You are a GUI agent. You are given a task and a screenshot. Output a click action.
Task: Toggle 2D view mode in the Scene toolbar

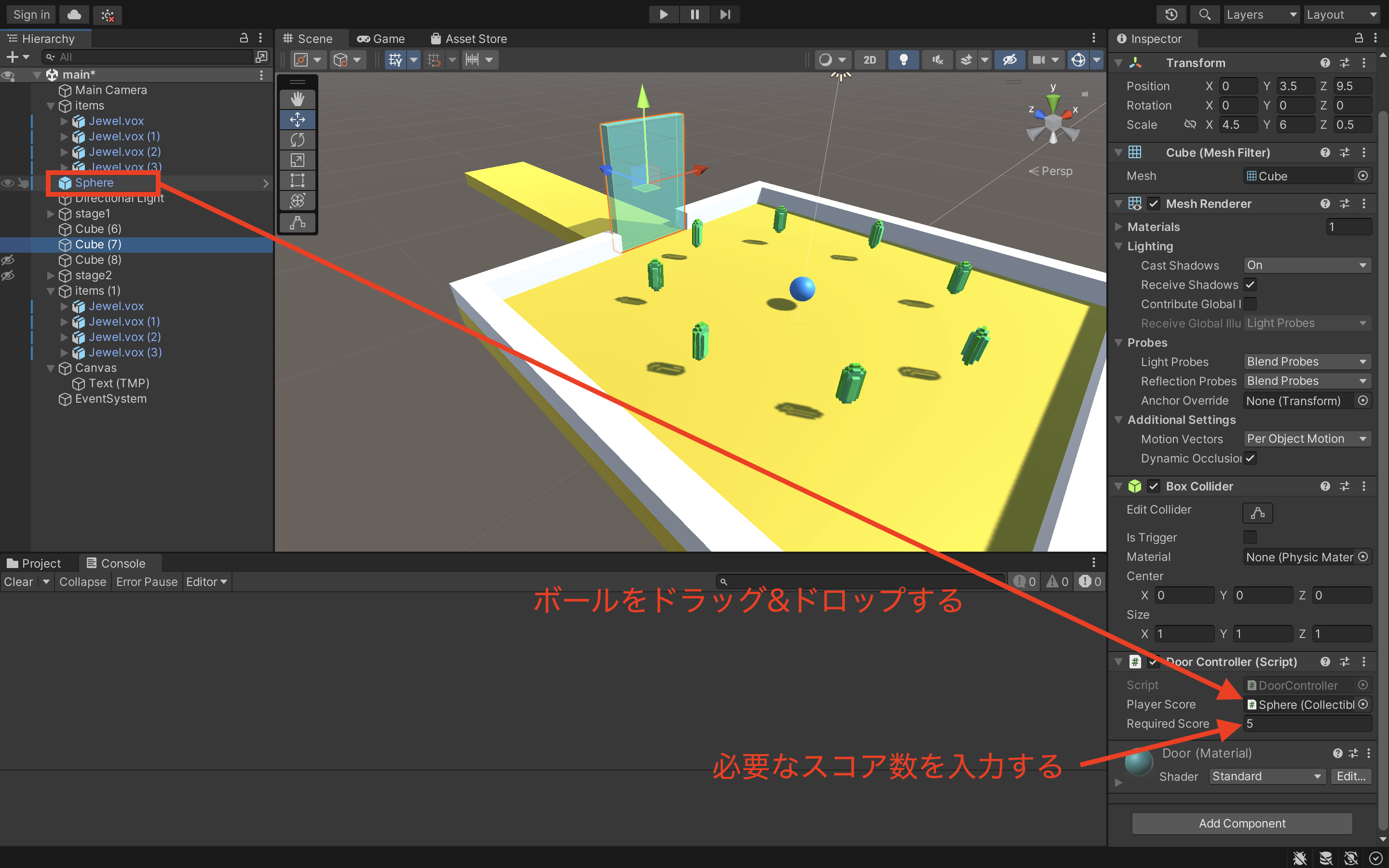coord(870,59)
